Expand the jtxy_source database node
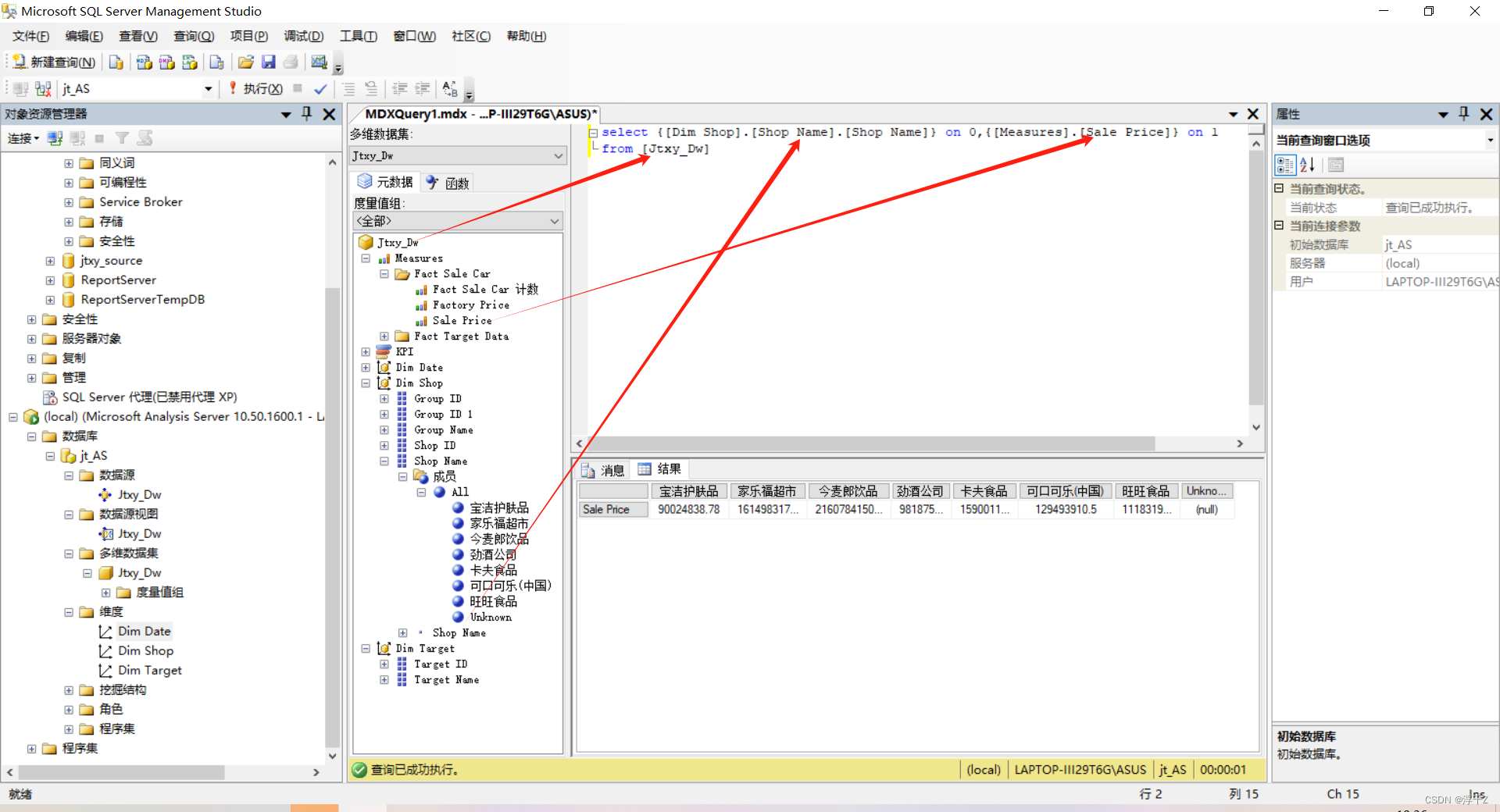 pyautogui.click(x=50, y=261)
